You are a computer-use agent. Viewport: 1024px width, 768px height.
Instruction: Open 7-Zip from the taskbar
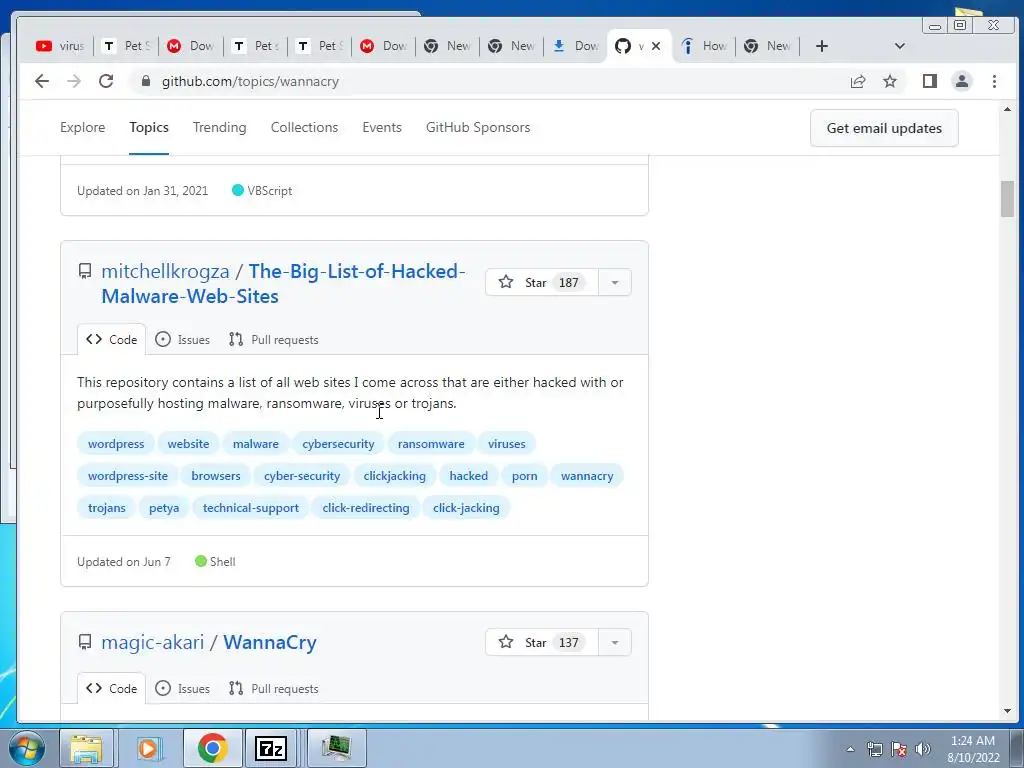271,748
